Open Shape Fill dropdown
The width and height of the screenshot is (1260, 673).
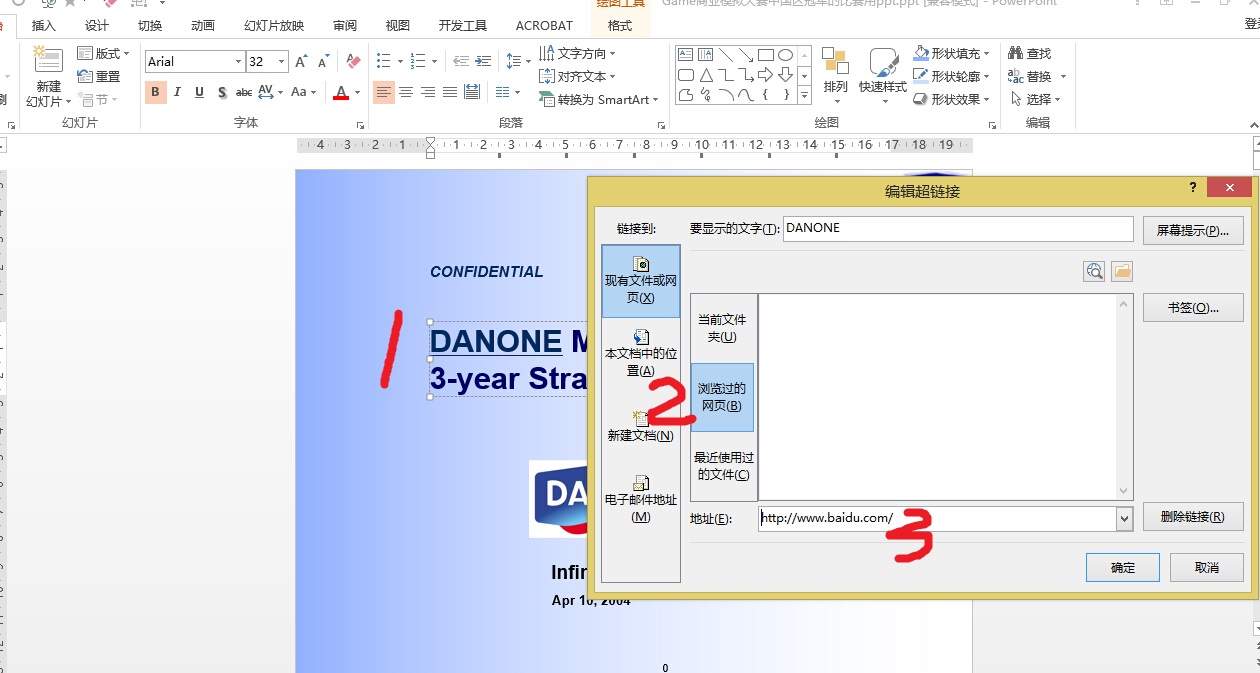pyautogui.click(x=952, y=53)
